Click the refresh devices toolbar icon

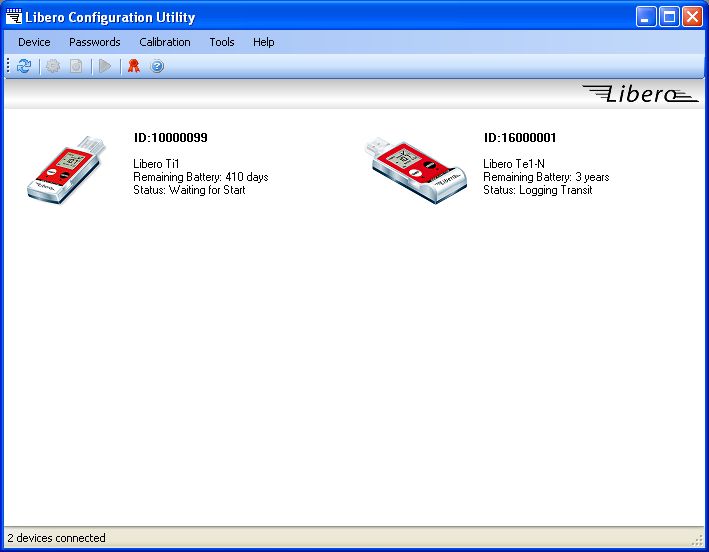pyautogui.click(x=24, y=66)
